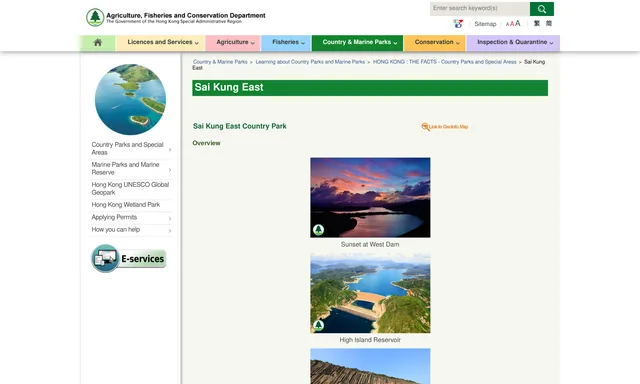Open the Sitemap link
Image resolution: width=640 pixels, height=384 pixels.
pyautogui.click(x=485, y=24)
